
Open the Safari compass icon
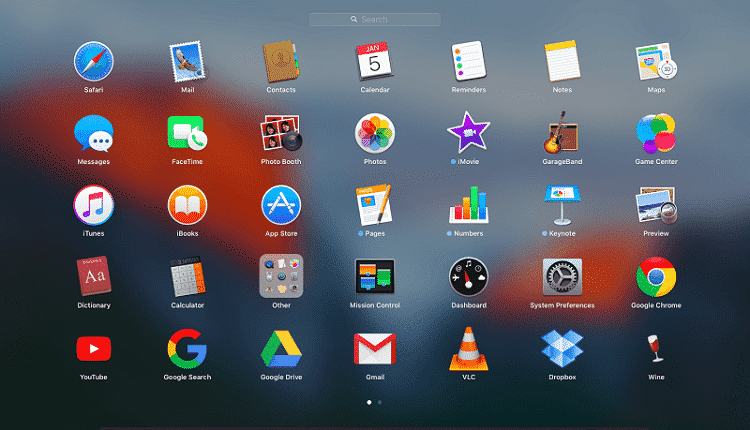click(x=94, y=61)
